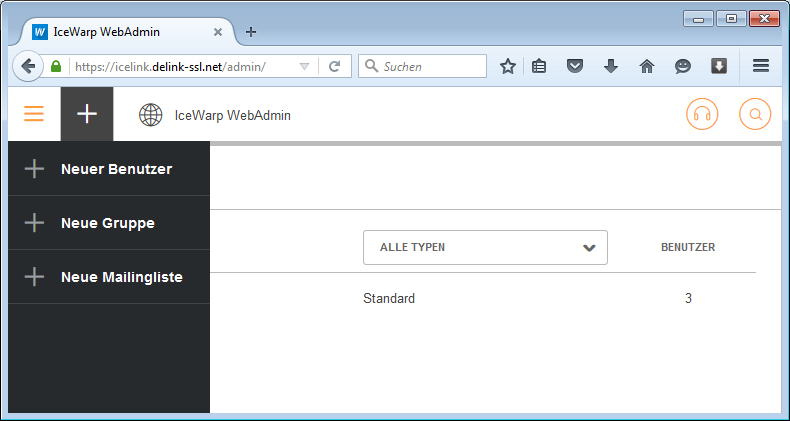790x421 pixels.
Task: Open a new browser tab
Action: (x=251, y=31)
